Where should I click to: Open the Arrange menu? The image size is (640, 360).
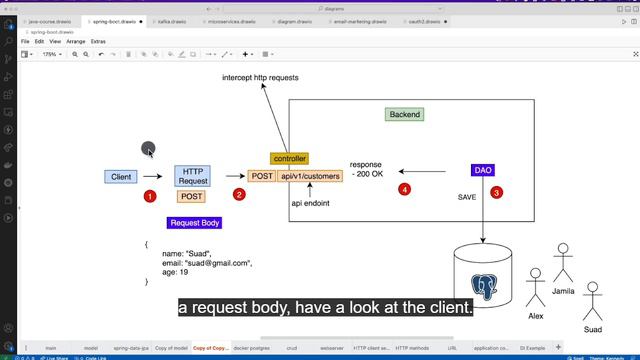click(76, 42)
